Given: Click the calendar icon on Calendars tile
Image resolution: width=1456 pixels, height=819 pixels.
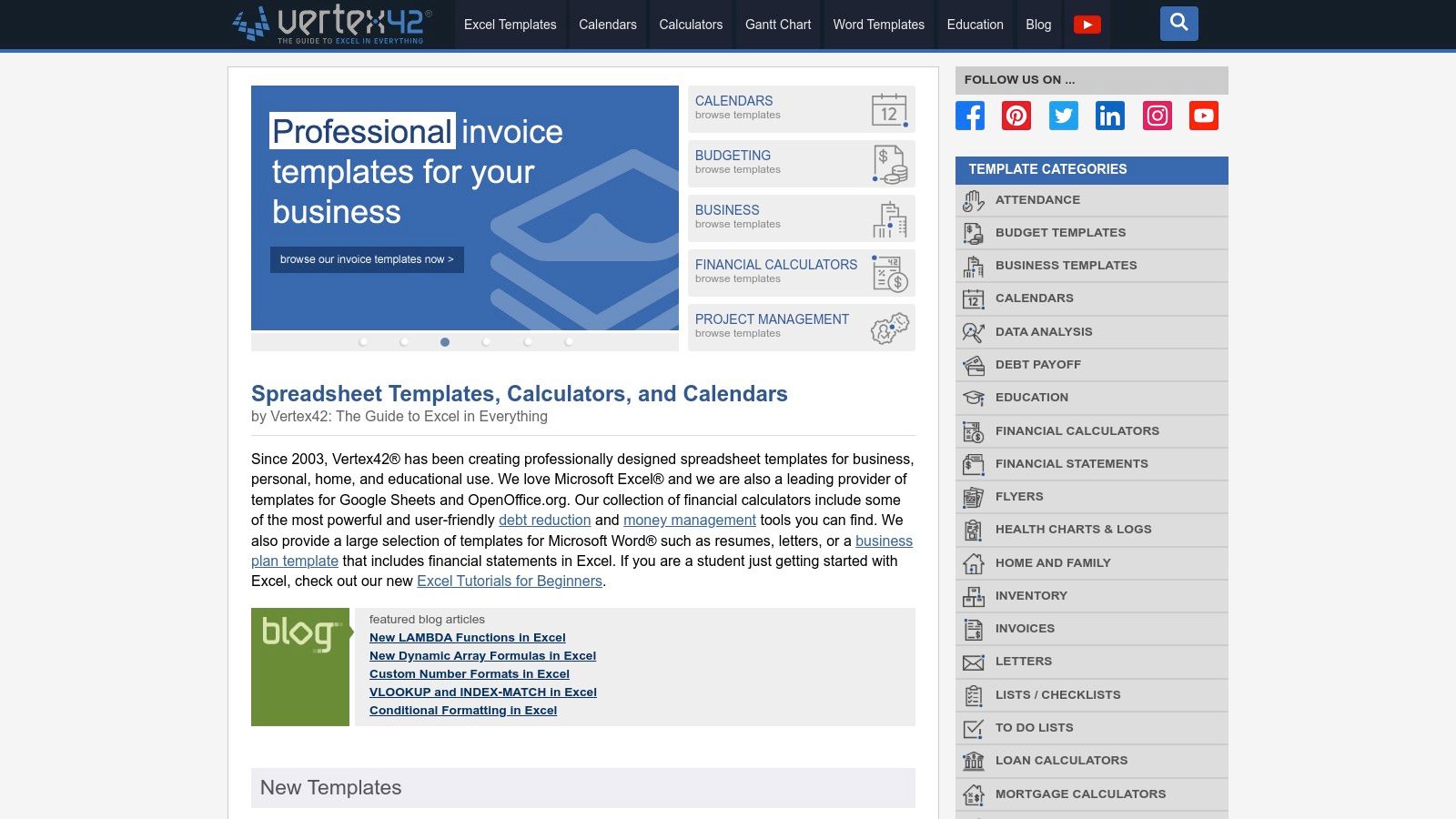Looking at the screenshot, I should point(889,109).
